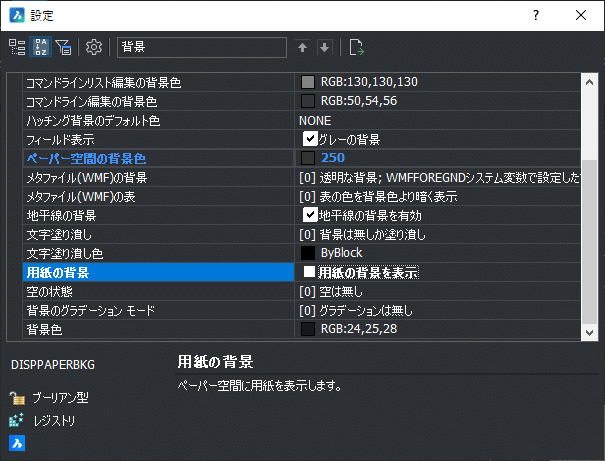Screen dimensions: 605x461
Task: Open the 空の状態 value dropdown
Action: [x=438, y=292]
